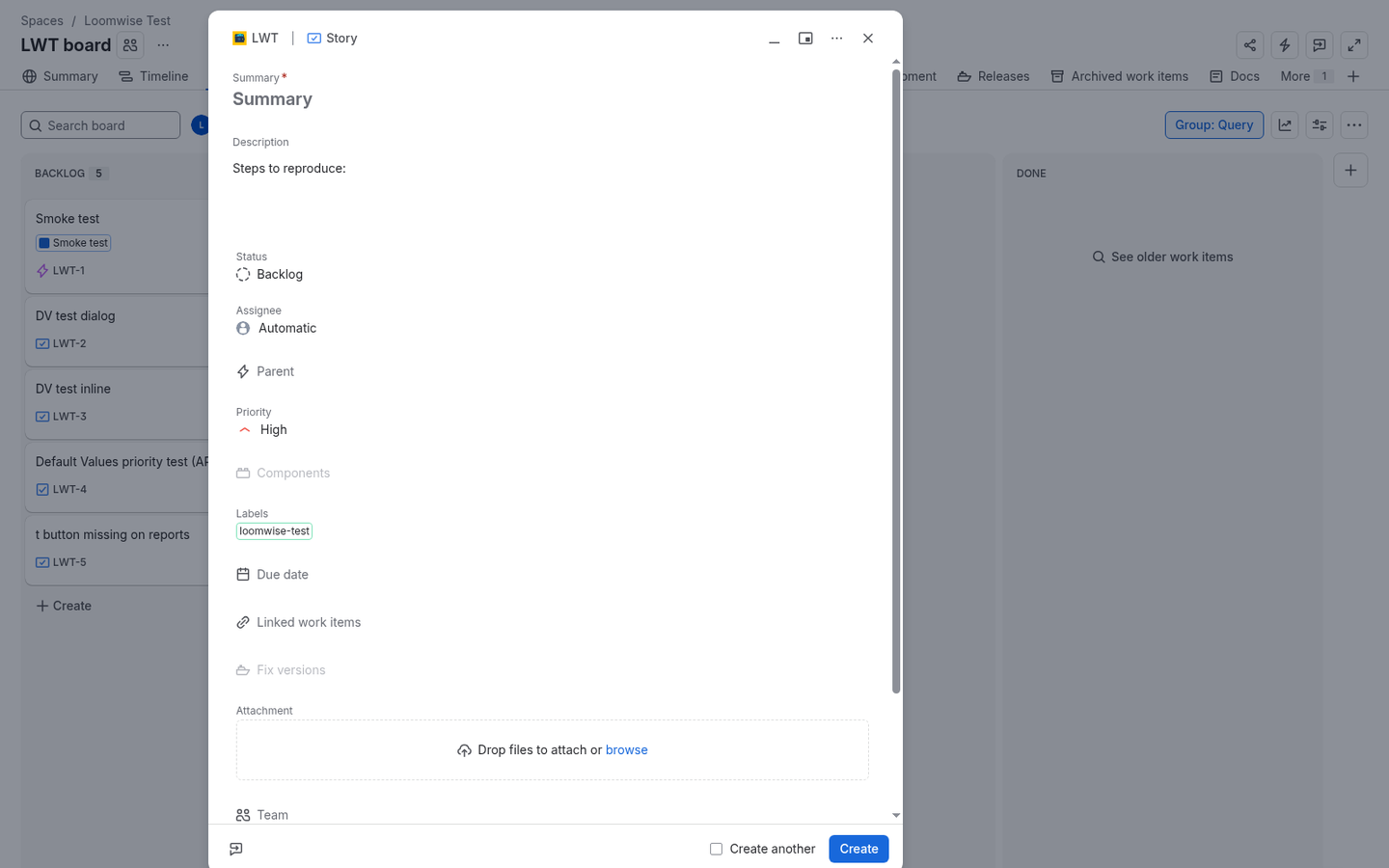Open the Spaces breadcrumb link
Viewport: 1389px width, 868px height.
coord(42,20)
